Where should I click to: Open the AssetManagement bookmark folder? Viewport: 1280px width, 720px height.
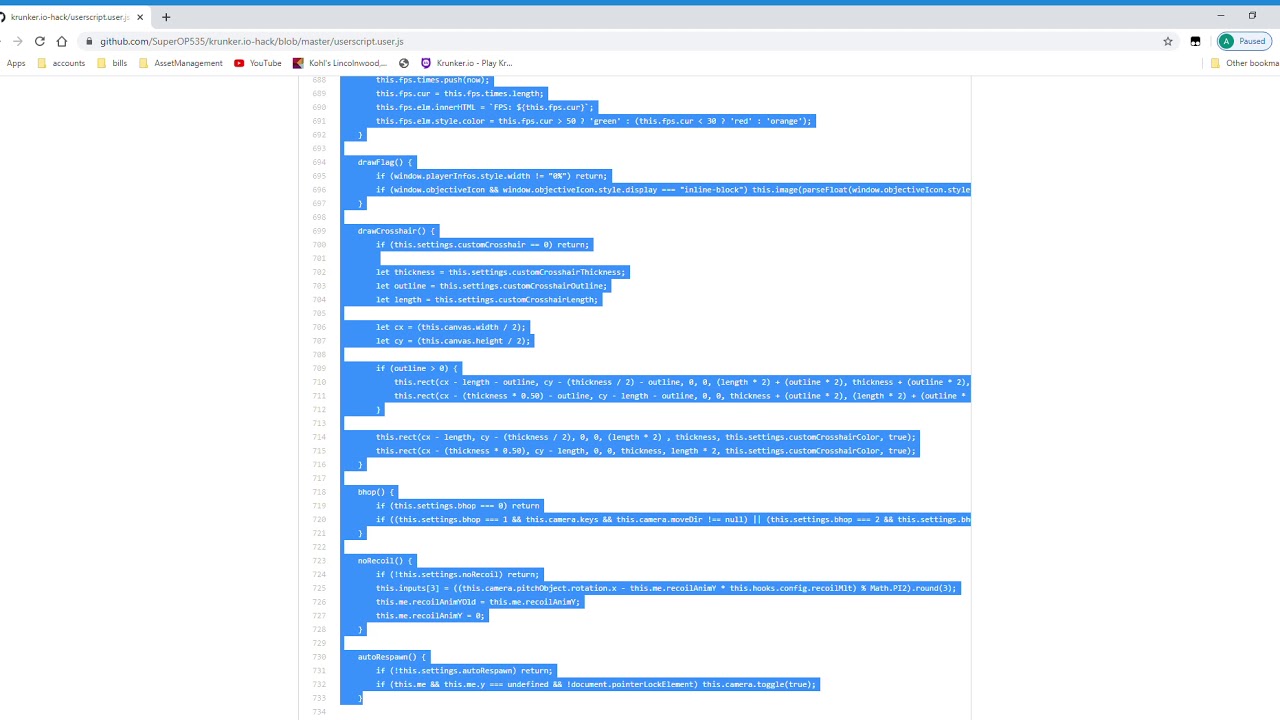pos(181,63)
